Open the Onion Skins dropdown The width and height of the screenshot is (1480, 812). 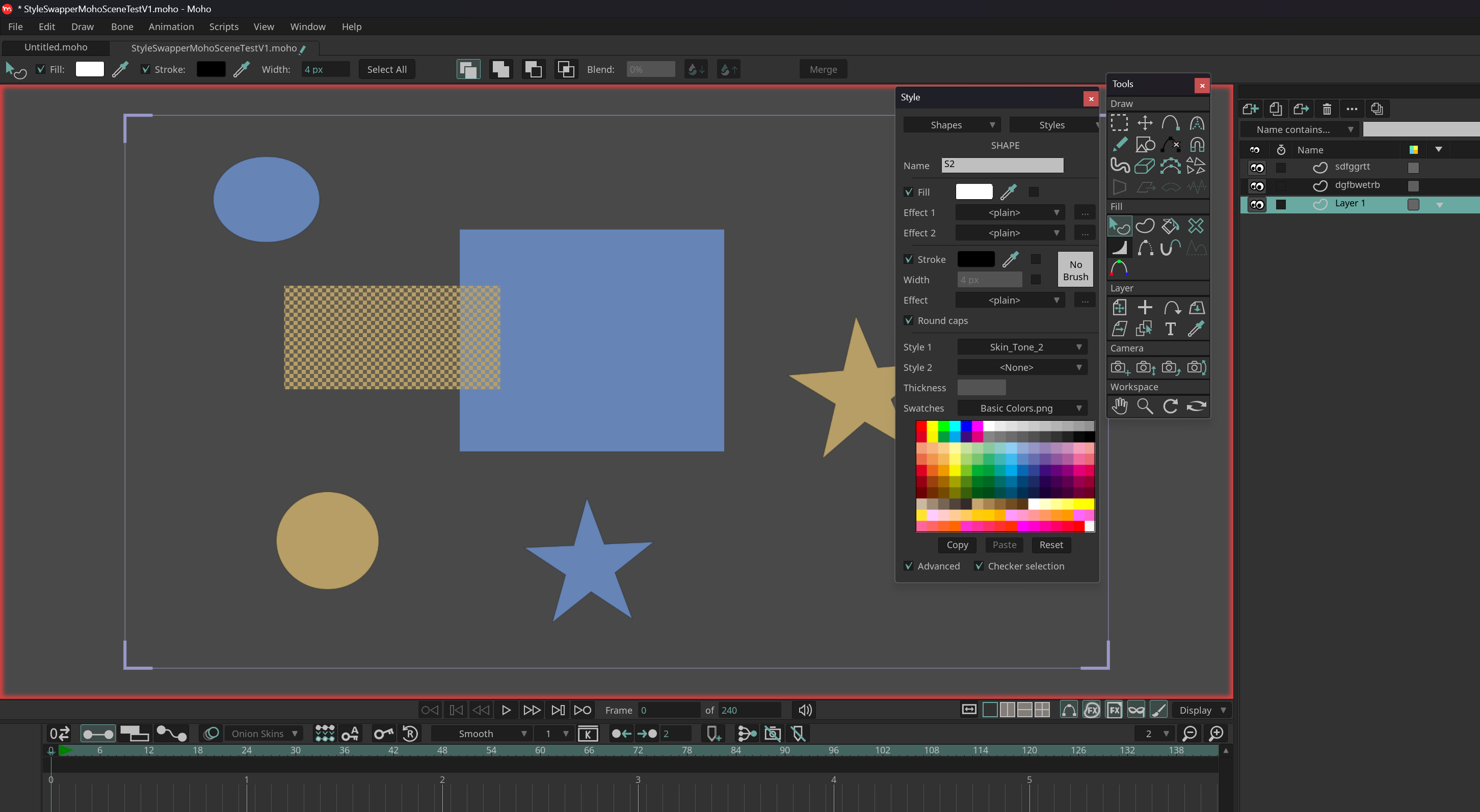tap(263, 734)
